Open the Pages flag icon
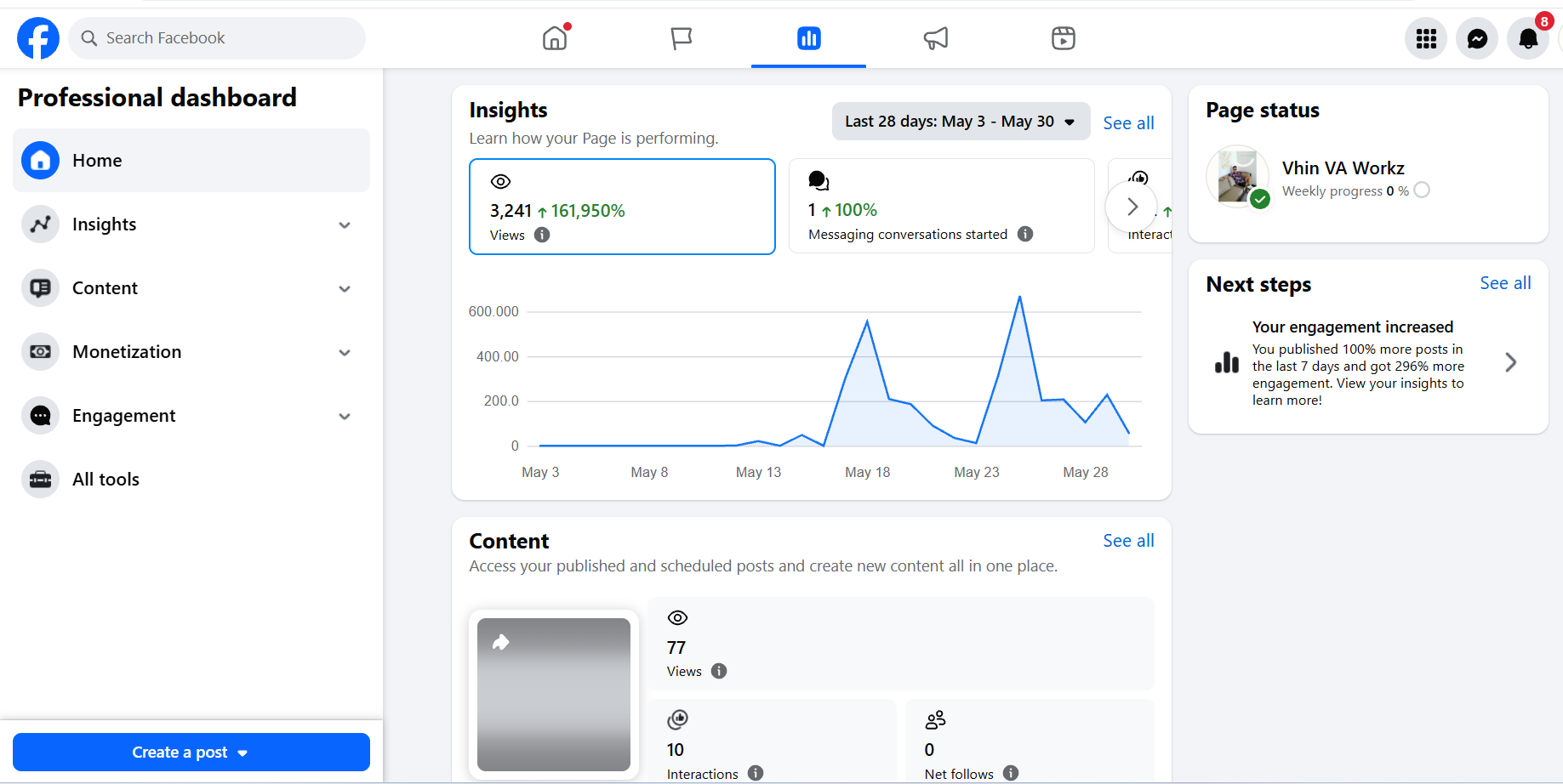Viewport: 1563px width, 784px height. click(x=682, y=38)
